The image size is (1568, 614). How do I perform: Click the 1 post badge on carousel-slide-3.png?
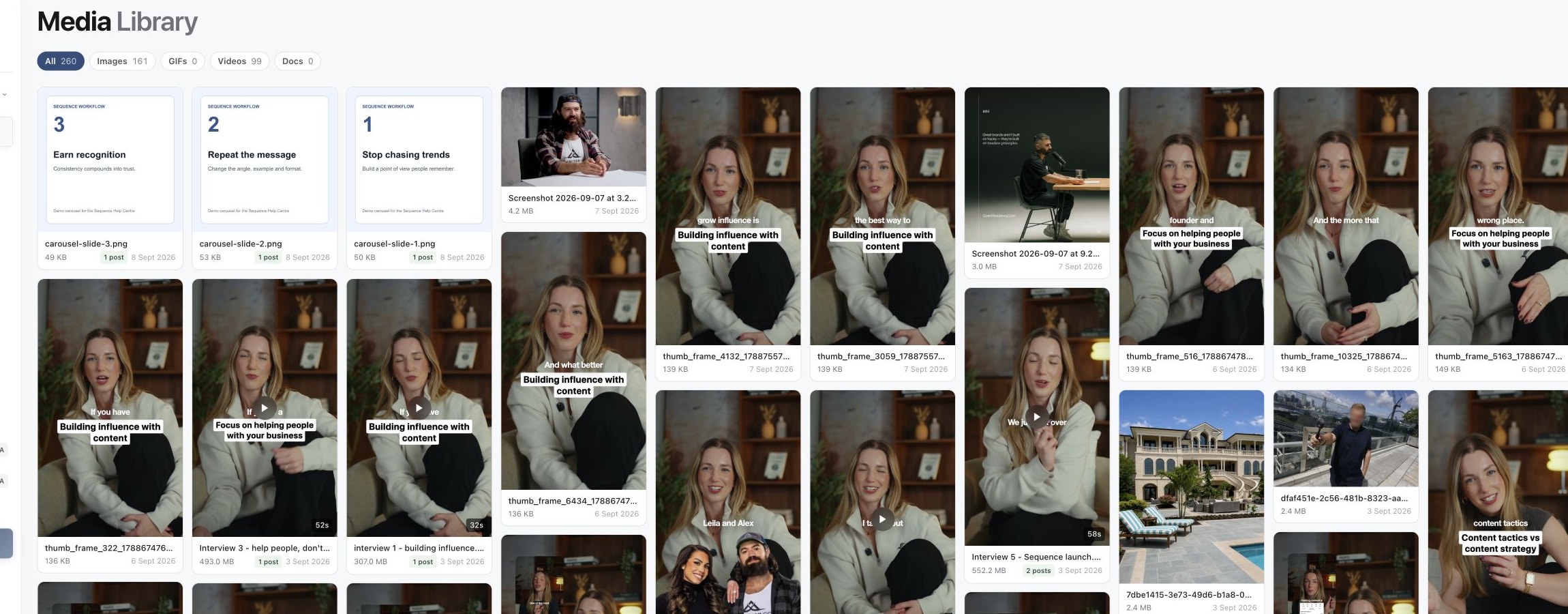pos(114,257)
